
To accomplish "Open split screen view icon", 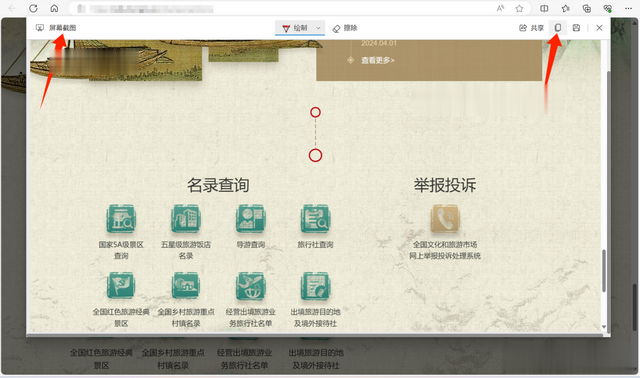I will pyautogui.click(x=544, y=8).
